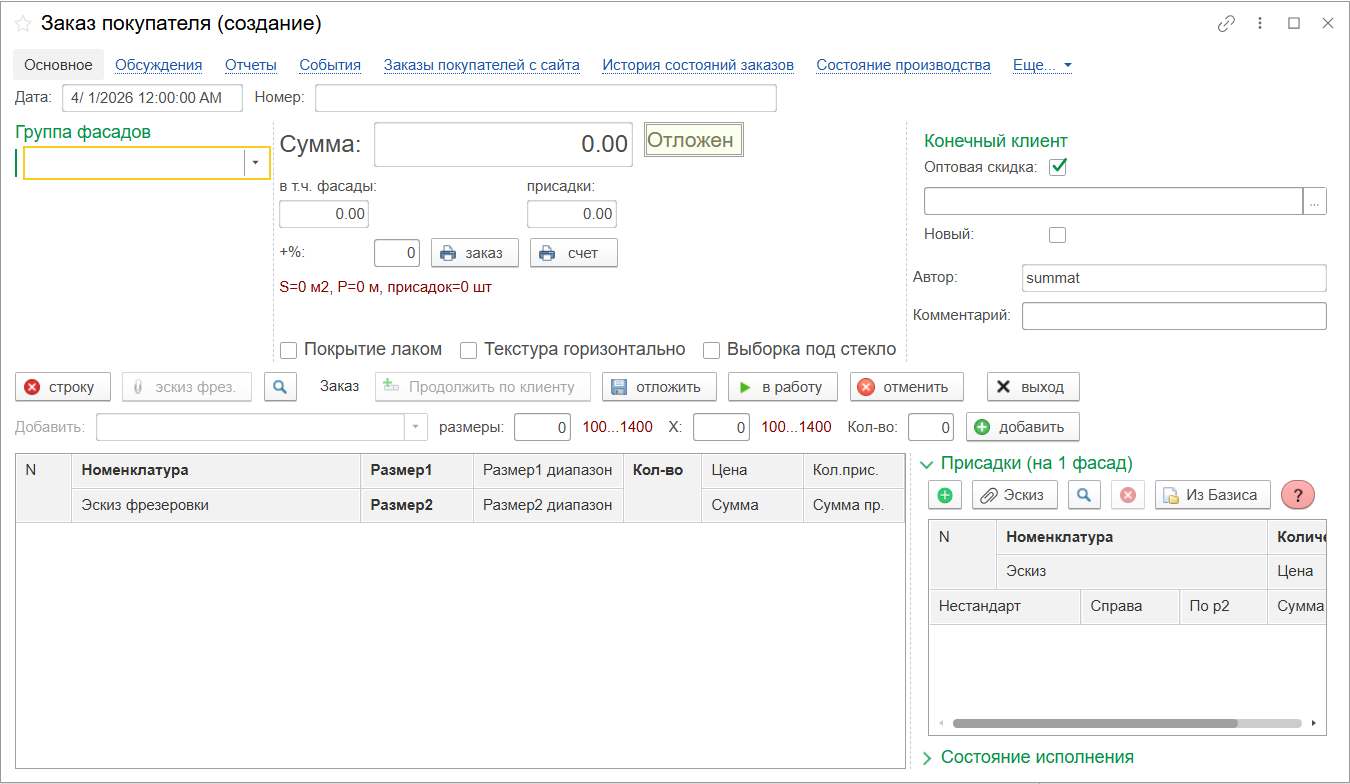The image size is (1350, 784).
Task: Open the Группа фасадов dropdown list
Action: [x=256, y=163]
